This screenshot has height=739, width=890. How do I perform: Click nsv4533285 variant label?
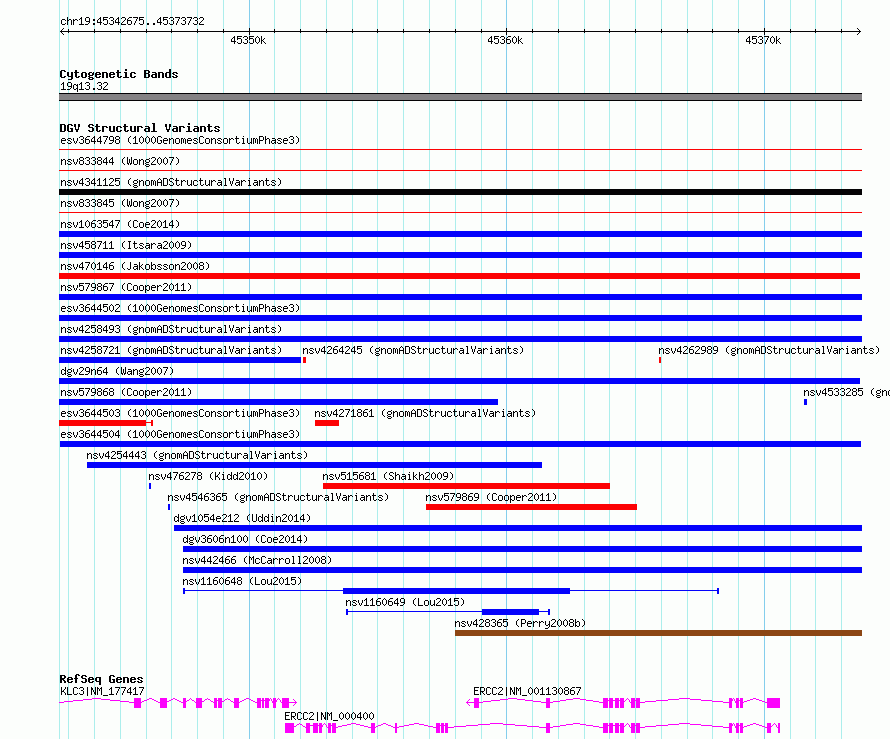point(846,392)
